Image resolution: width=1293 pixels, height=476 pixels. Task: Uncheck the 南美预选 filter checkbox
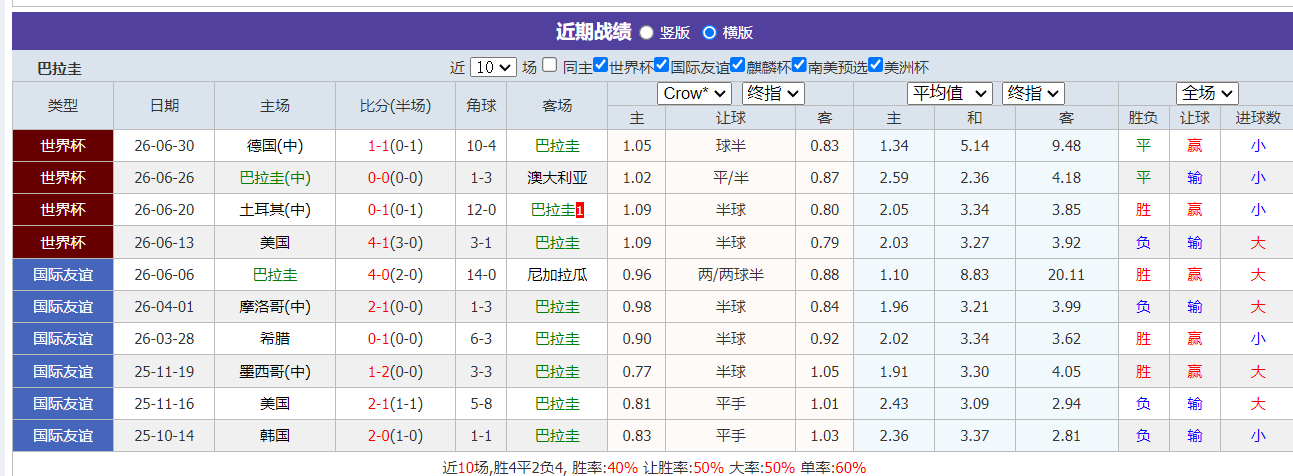pyautogui.click(x=799, y=65)
